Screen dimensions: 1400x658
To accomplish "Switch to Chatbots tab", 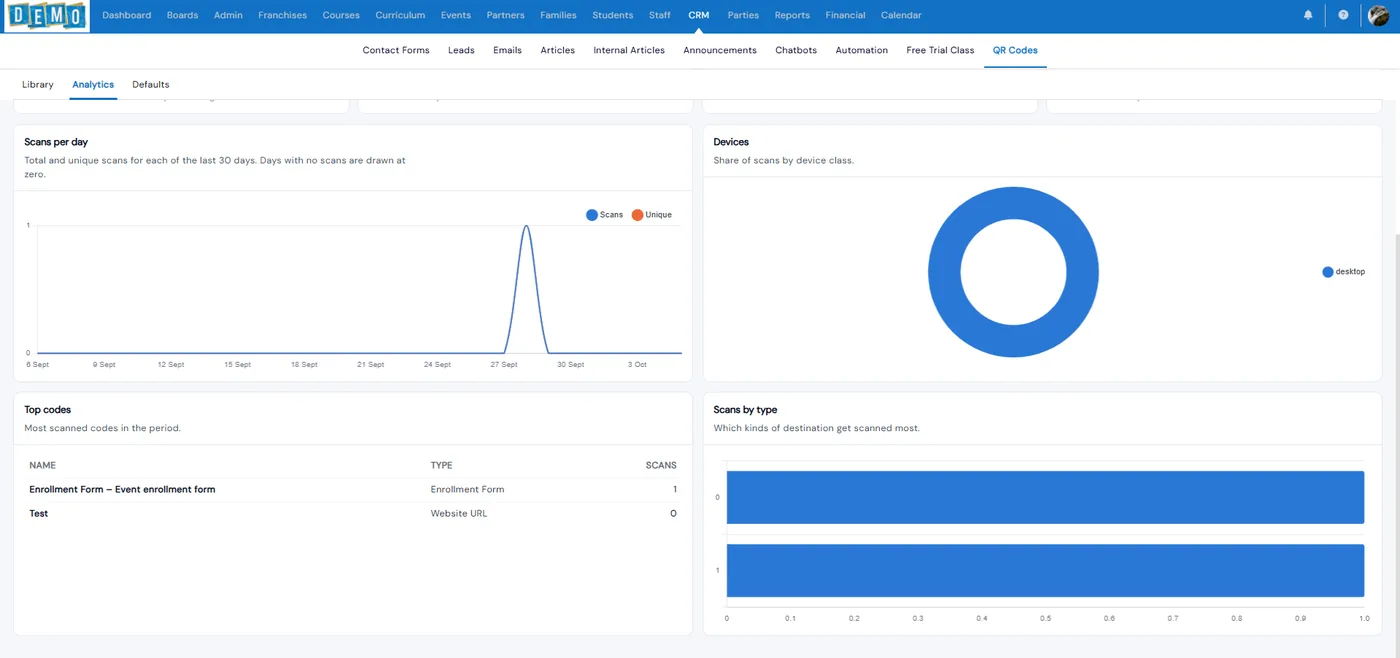I will click(796, 50).
